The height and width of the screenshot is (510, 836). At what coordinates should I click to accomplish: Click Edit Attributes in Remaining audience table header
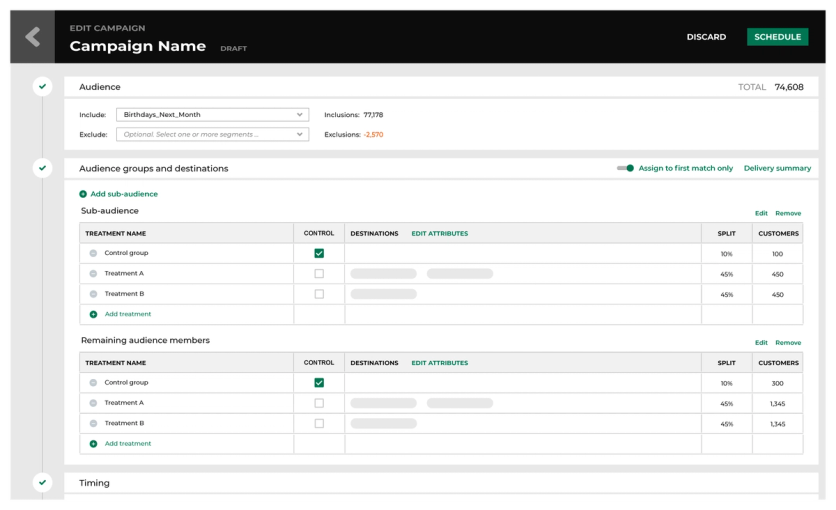(439, 363)
